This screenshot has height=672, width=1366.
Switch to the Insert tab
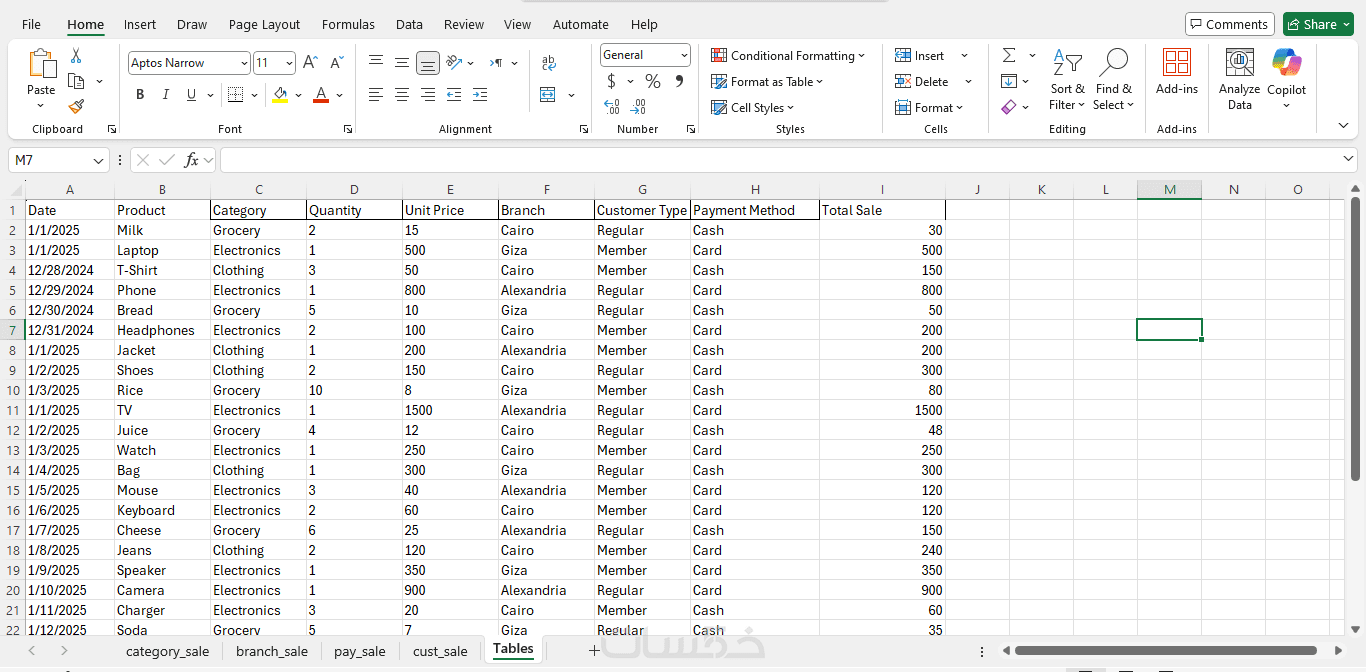coord(140,24)
